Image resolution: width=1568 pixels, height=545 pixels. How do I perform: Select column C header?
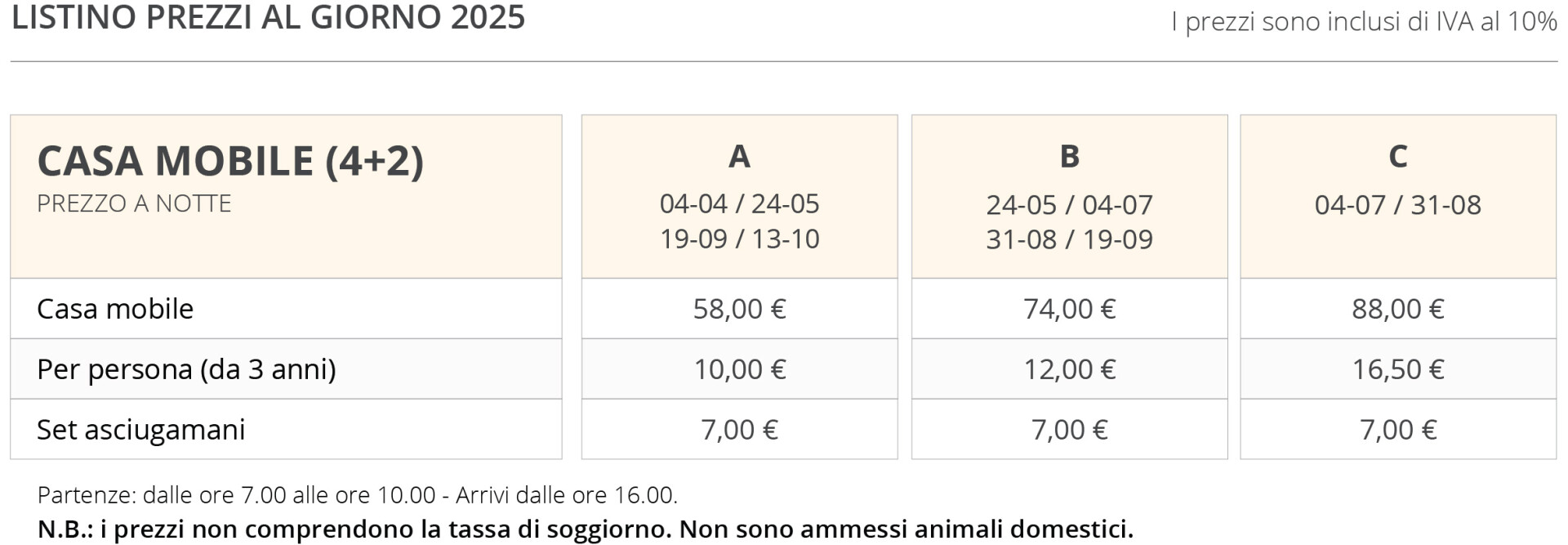pos(1398,156)
